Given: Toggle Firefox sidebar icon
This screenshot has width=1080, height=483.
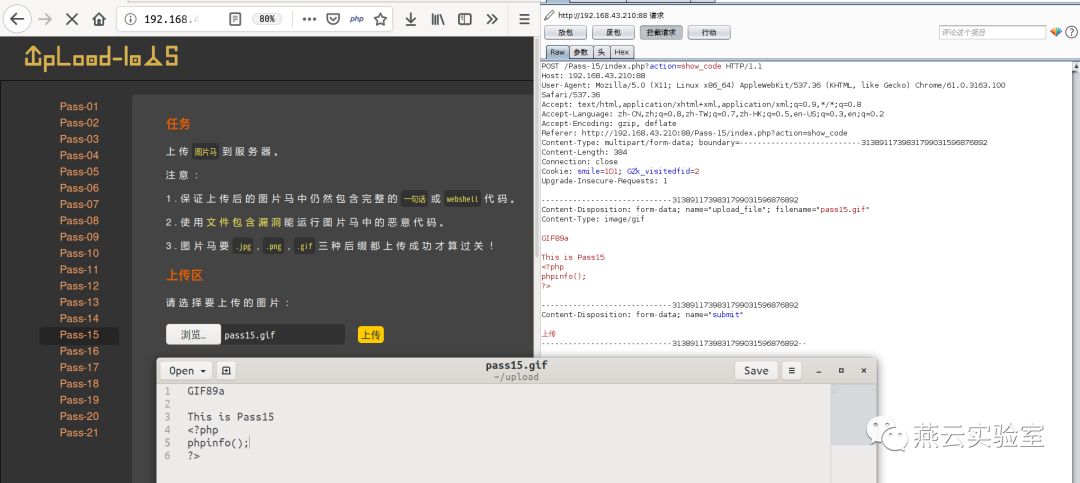Looking at the screenshot, I should 465,19.
